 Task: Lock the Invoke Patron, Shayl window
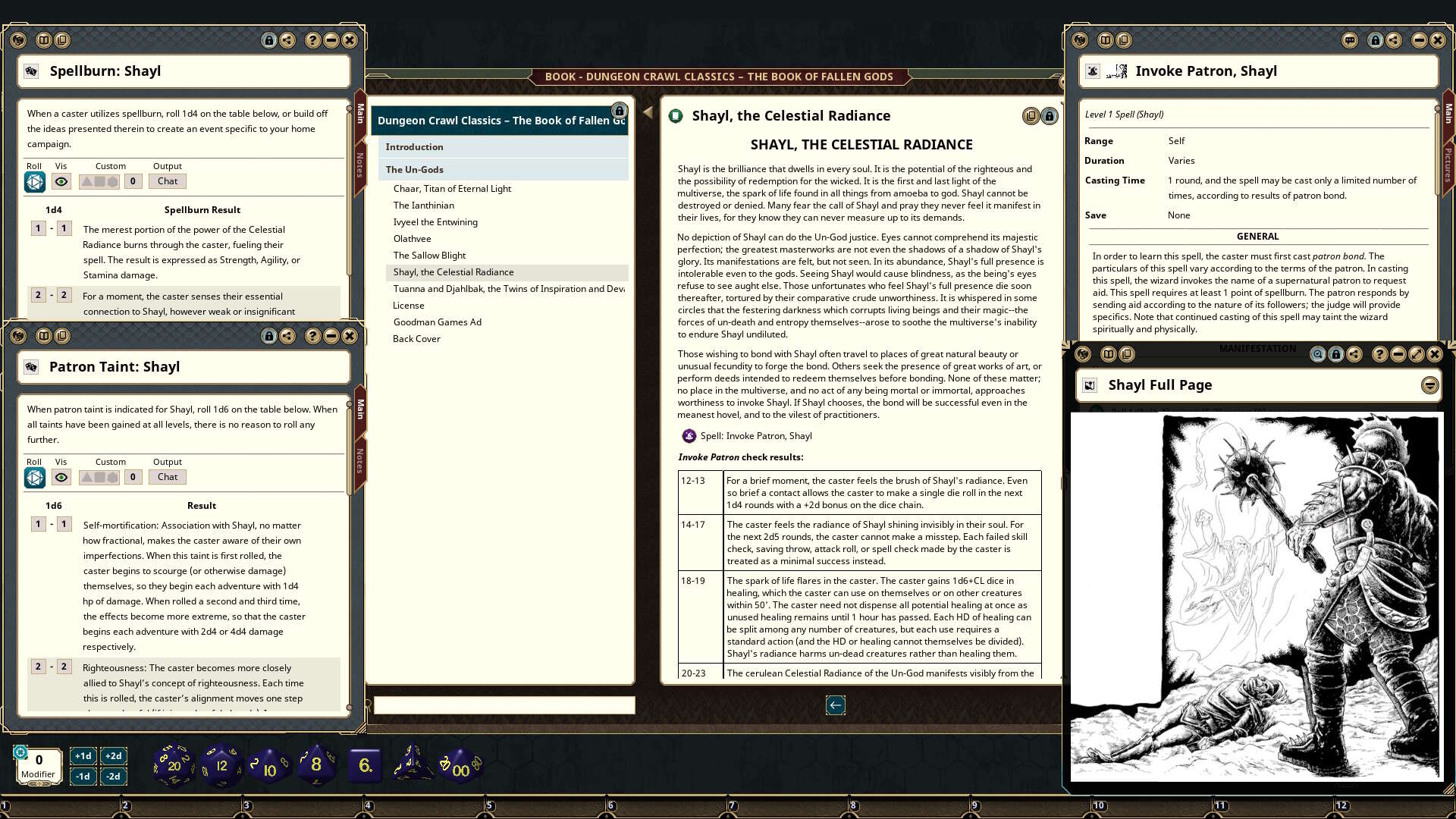[1376, 40]
